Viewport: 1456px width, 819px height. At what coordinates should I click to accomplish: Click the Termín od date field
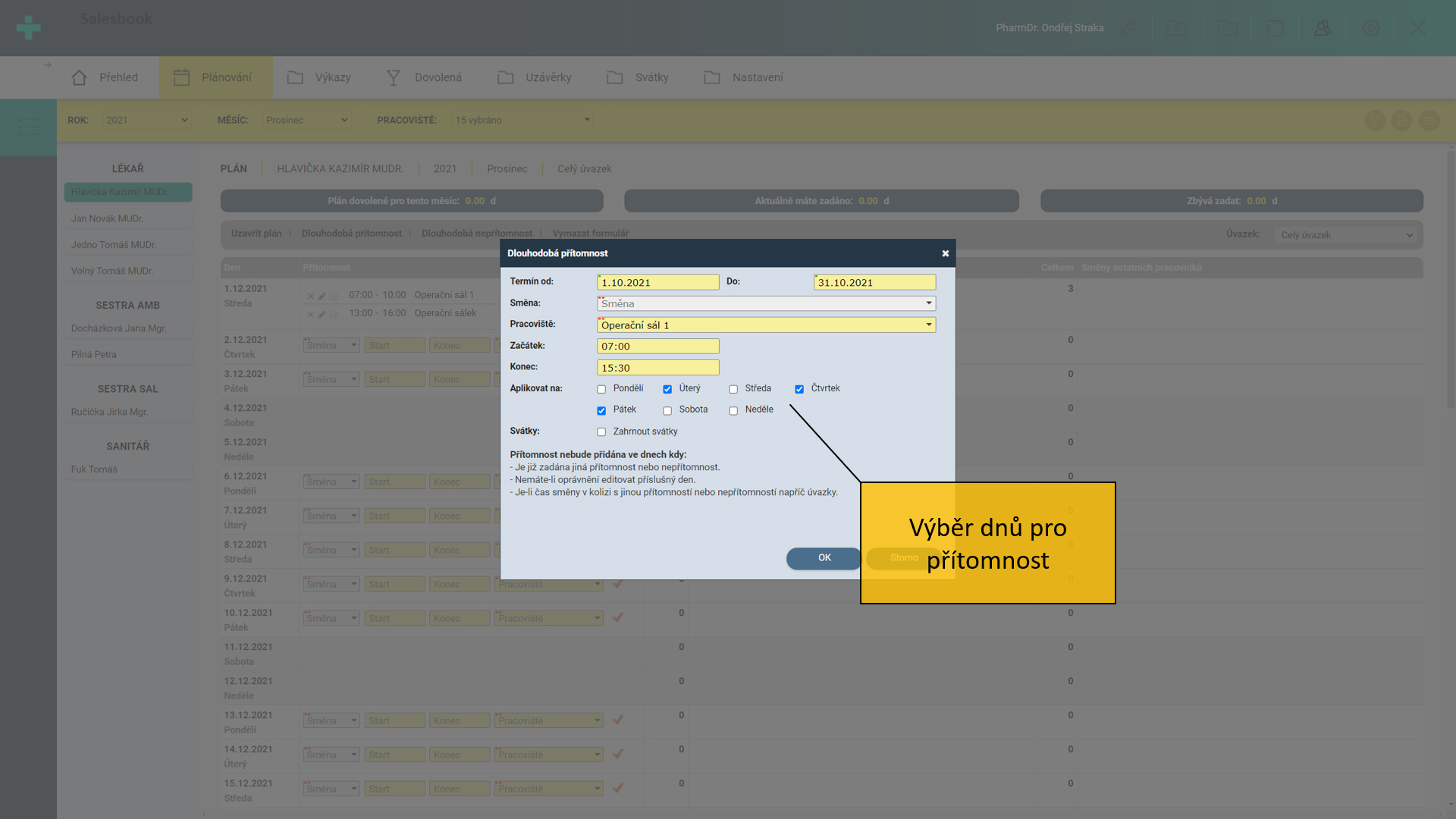(657, 282)
